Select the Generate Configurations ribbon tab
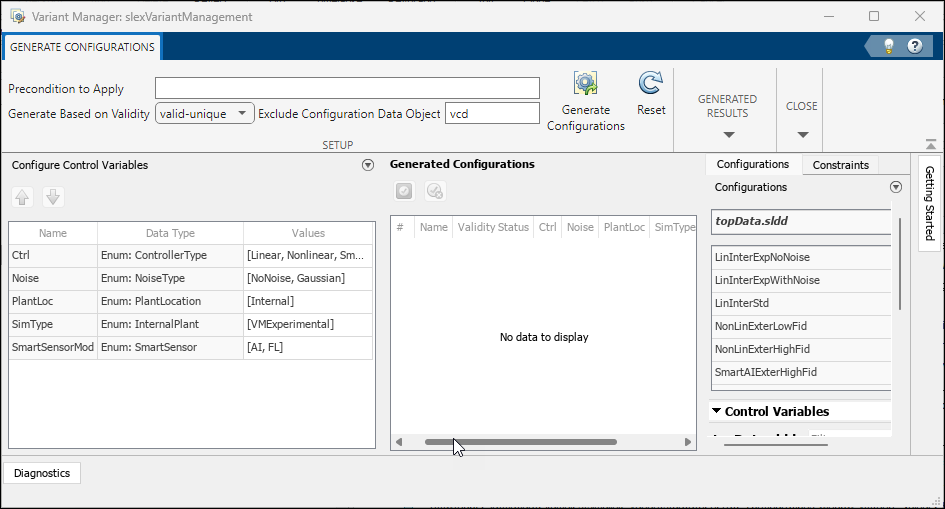This screenshot has width=945, height=509. (82, 47)
